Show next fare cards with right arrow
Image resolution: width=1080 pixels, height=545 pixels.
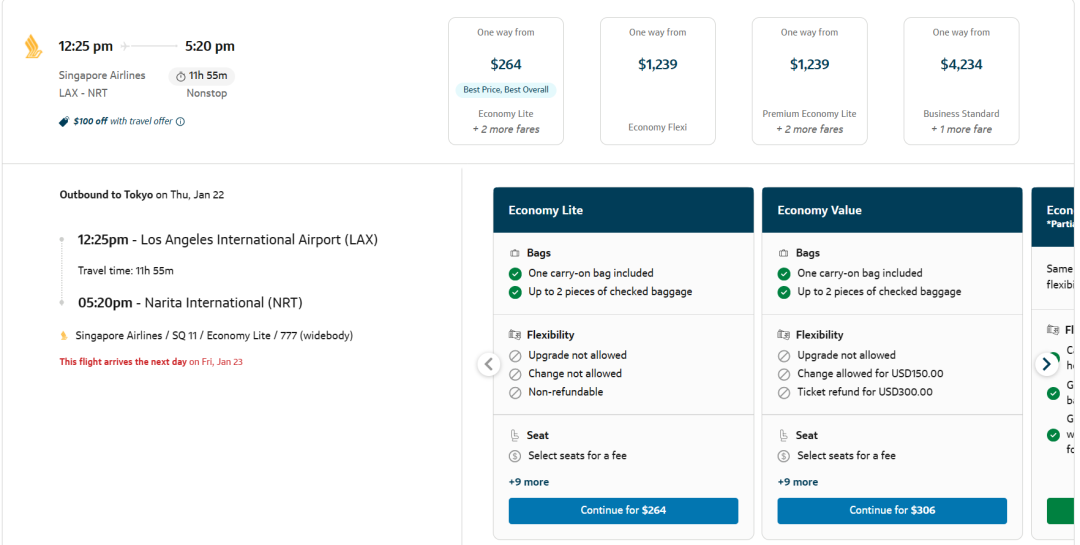[1047, 364]
